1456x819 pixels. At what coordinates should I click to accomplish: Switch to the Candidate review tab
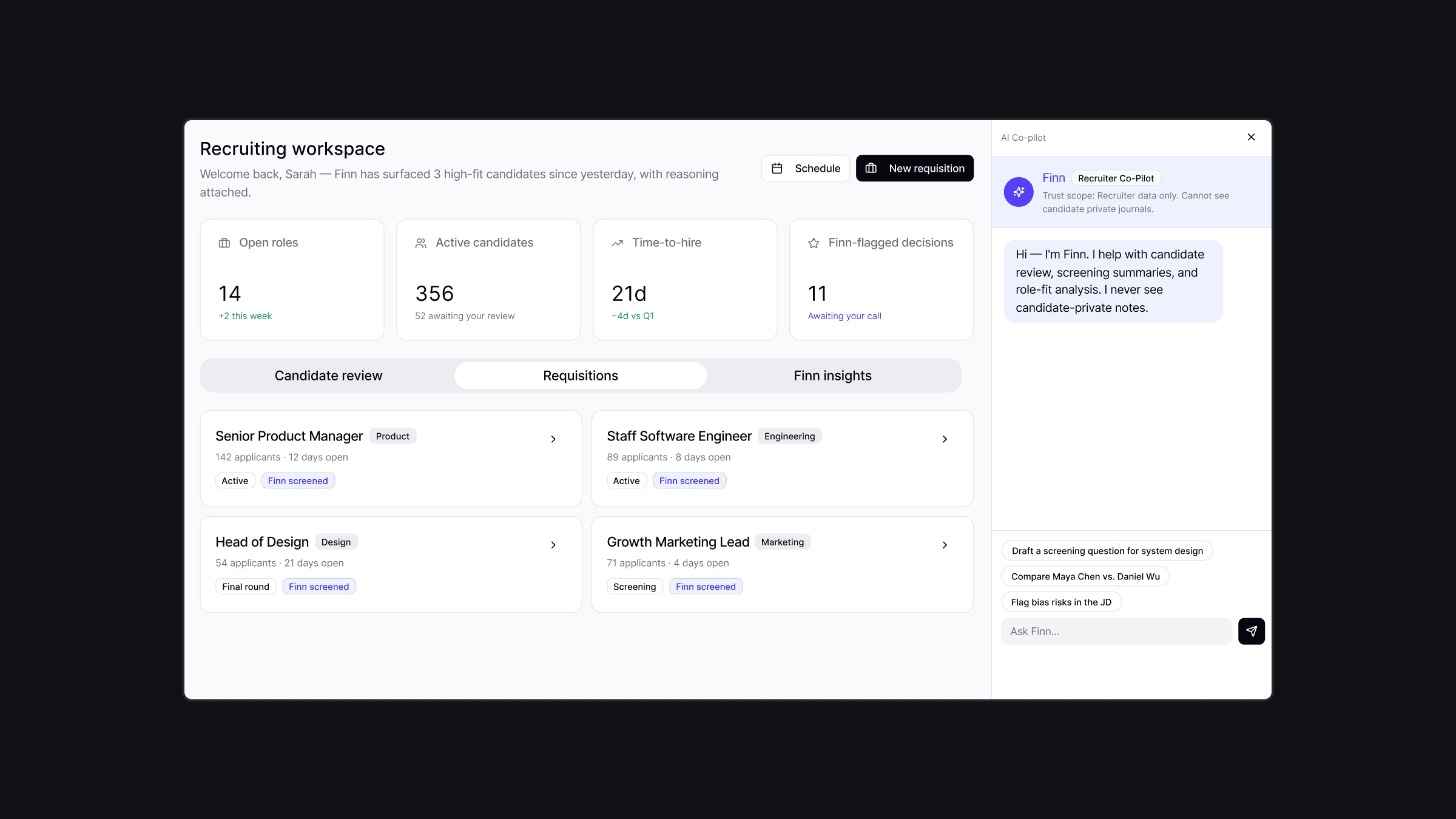point(328,376)
